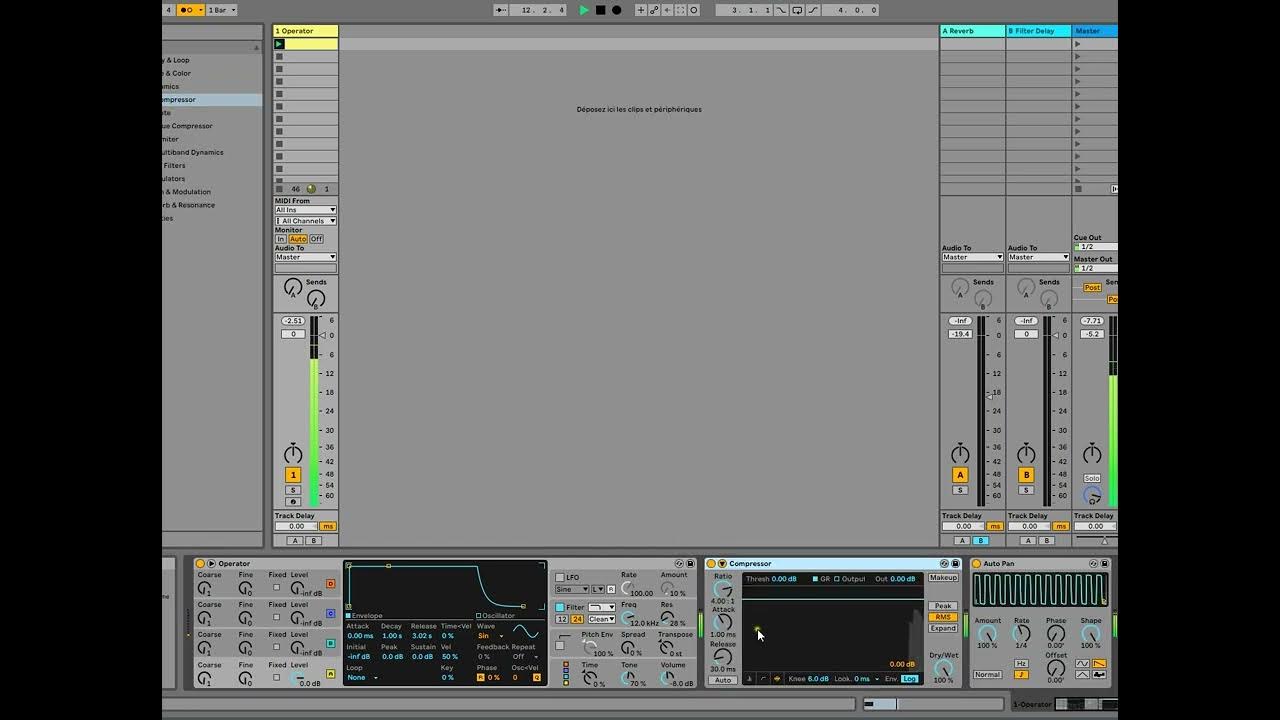Open LFO waveform Sine dropdown
This screenshot has width=1280, height=720.
[572, 589]
